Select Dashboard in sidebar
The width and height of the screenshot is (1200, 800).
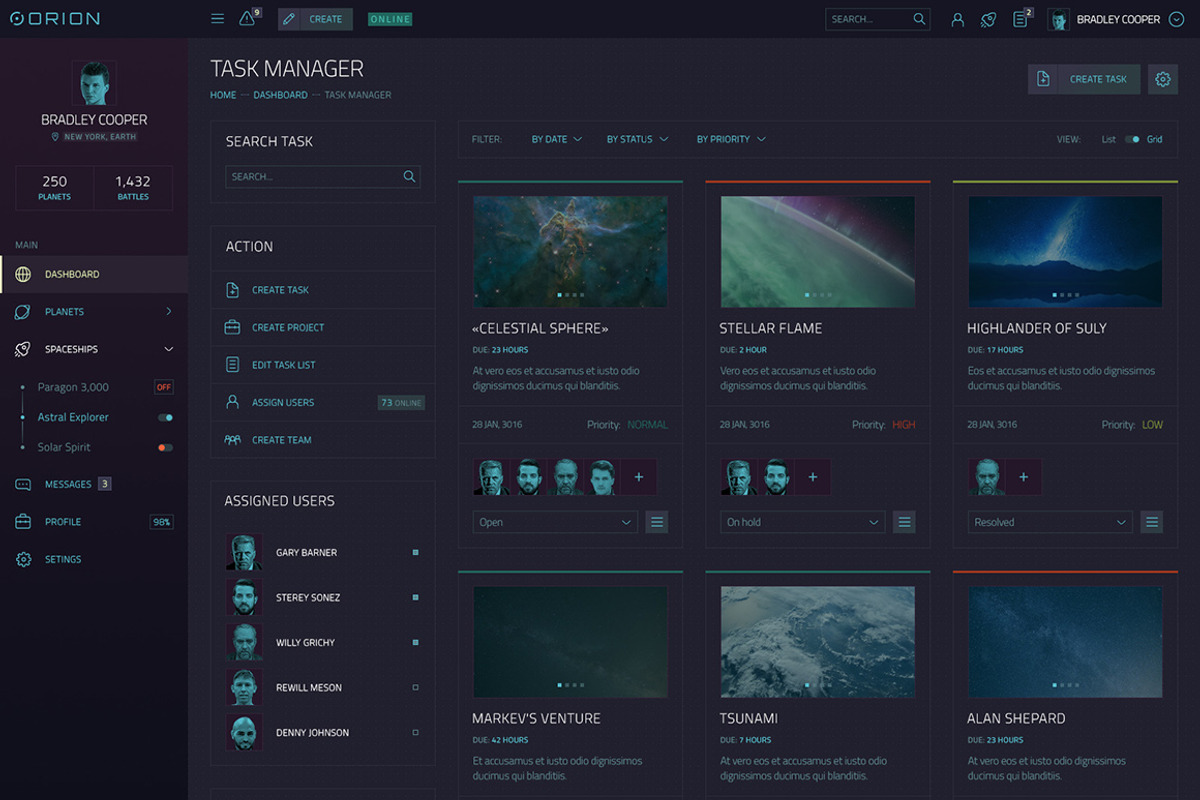coord(94,274)
